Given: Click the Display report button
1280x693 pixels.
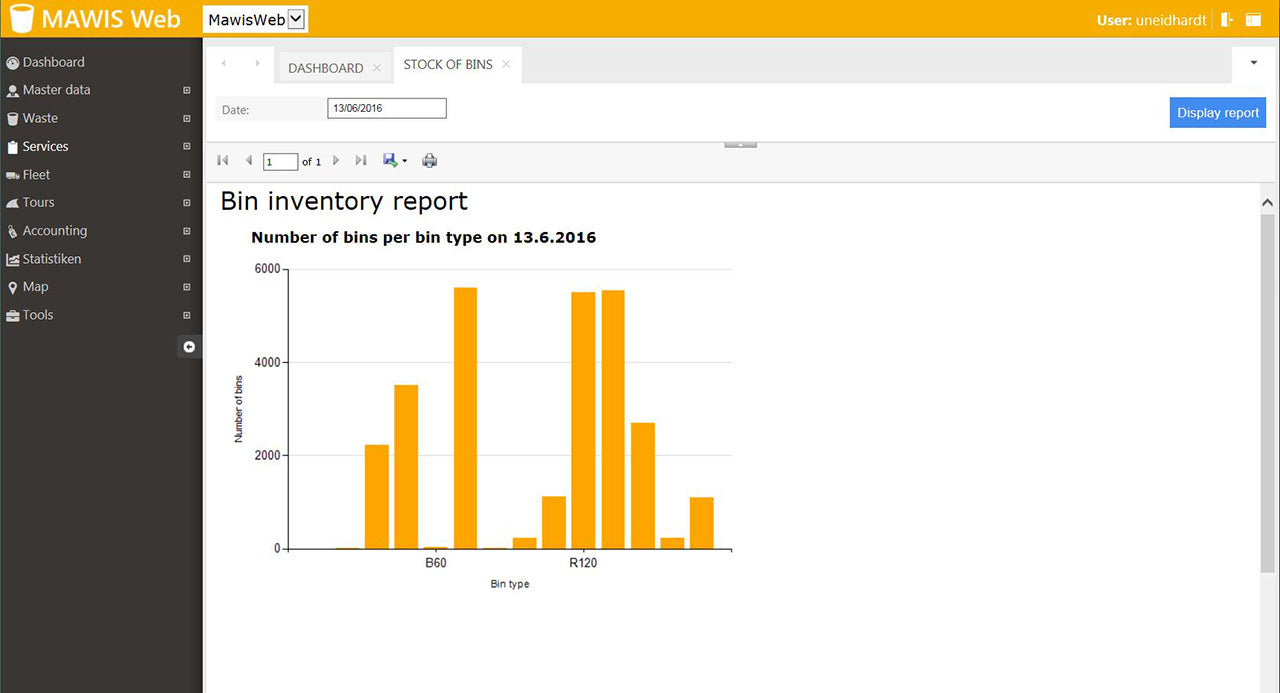Looking at the screenshot, I should [x=1217, y=113].
